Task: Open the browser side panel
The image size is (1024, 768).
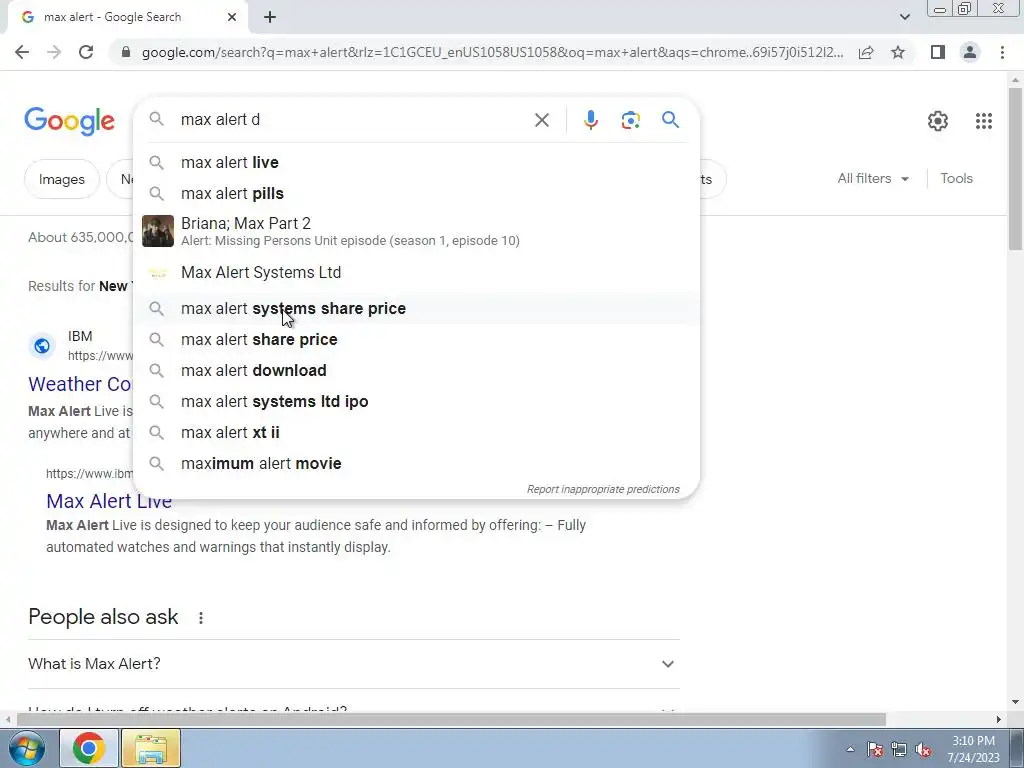Action: click(x=938, y=52)
